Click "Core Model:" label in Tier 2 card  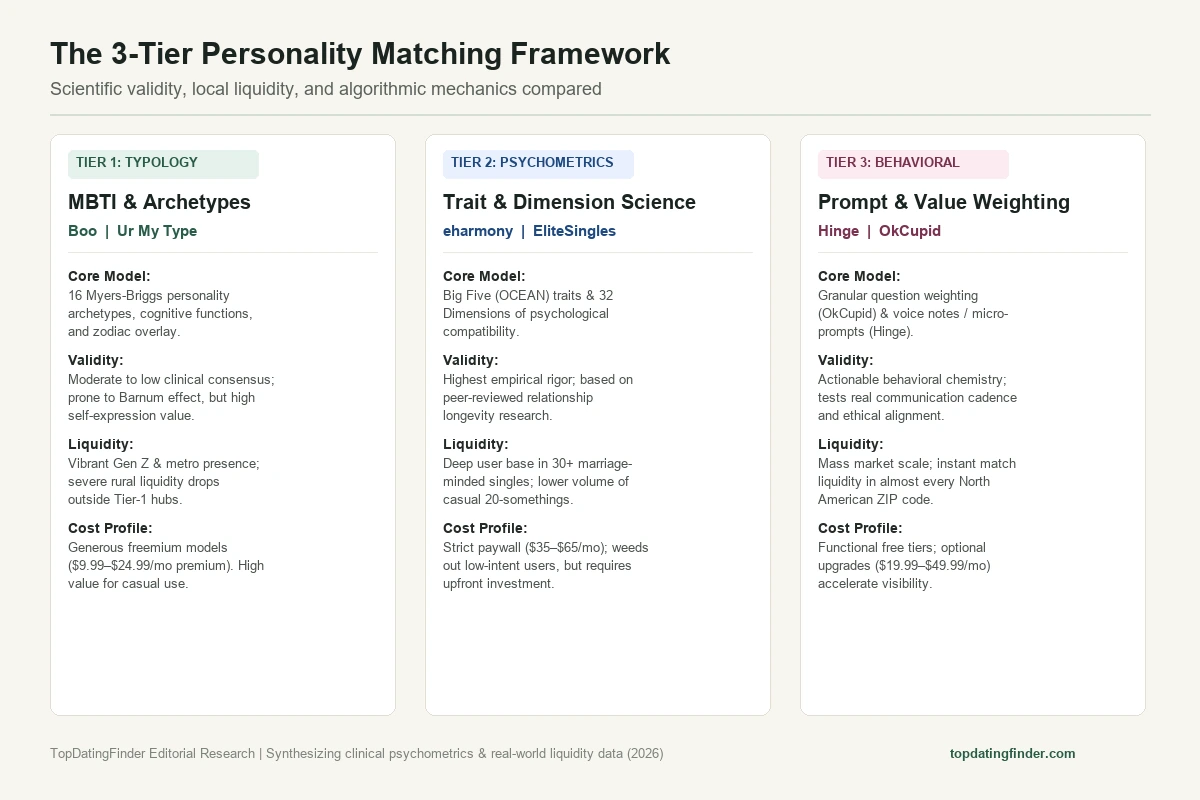(484, 276)
